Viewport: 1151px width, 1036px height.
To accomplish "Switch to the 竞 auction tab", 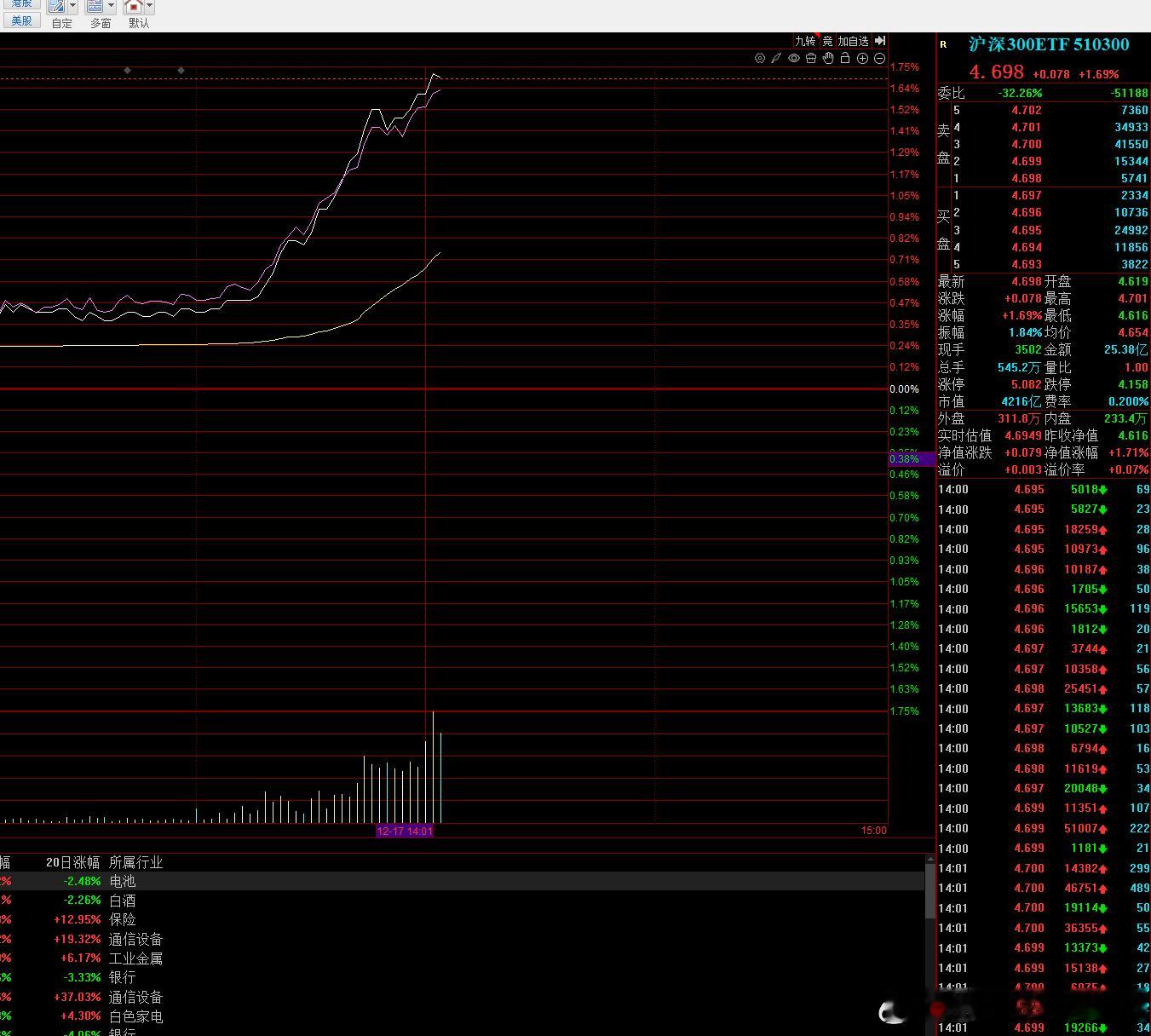I will [827, 41].
